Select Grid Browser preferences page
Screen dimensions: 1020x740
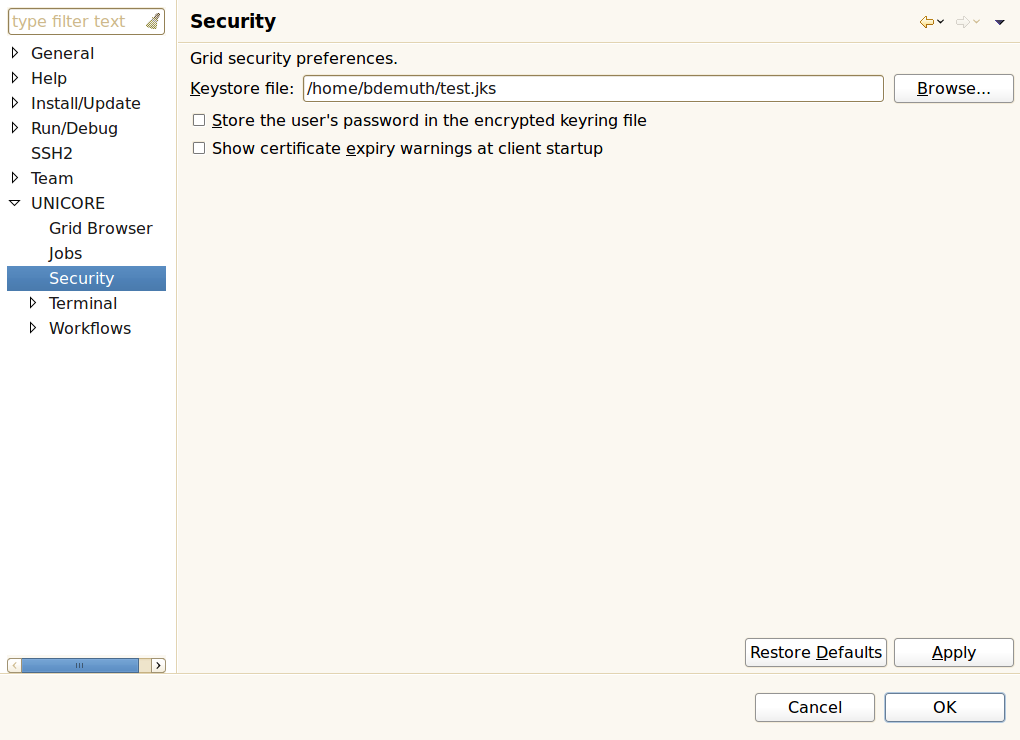click(x=100, y=228)
